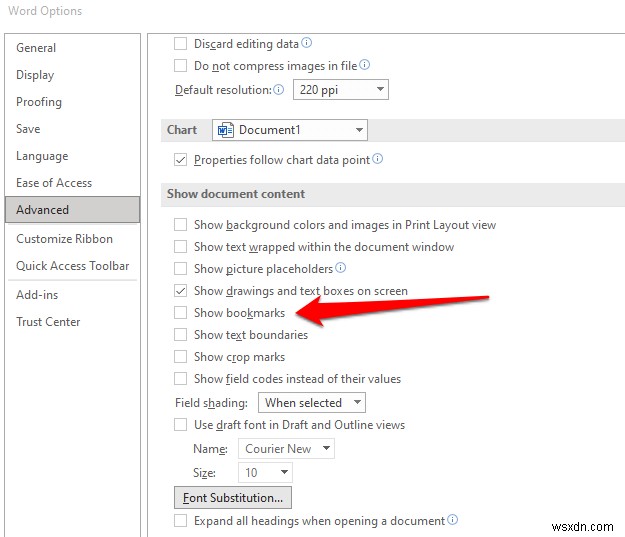
Task: Open Trust Center settings
Action: 73,322
